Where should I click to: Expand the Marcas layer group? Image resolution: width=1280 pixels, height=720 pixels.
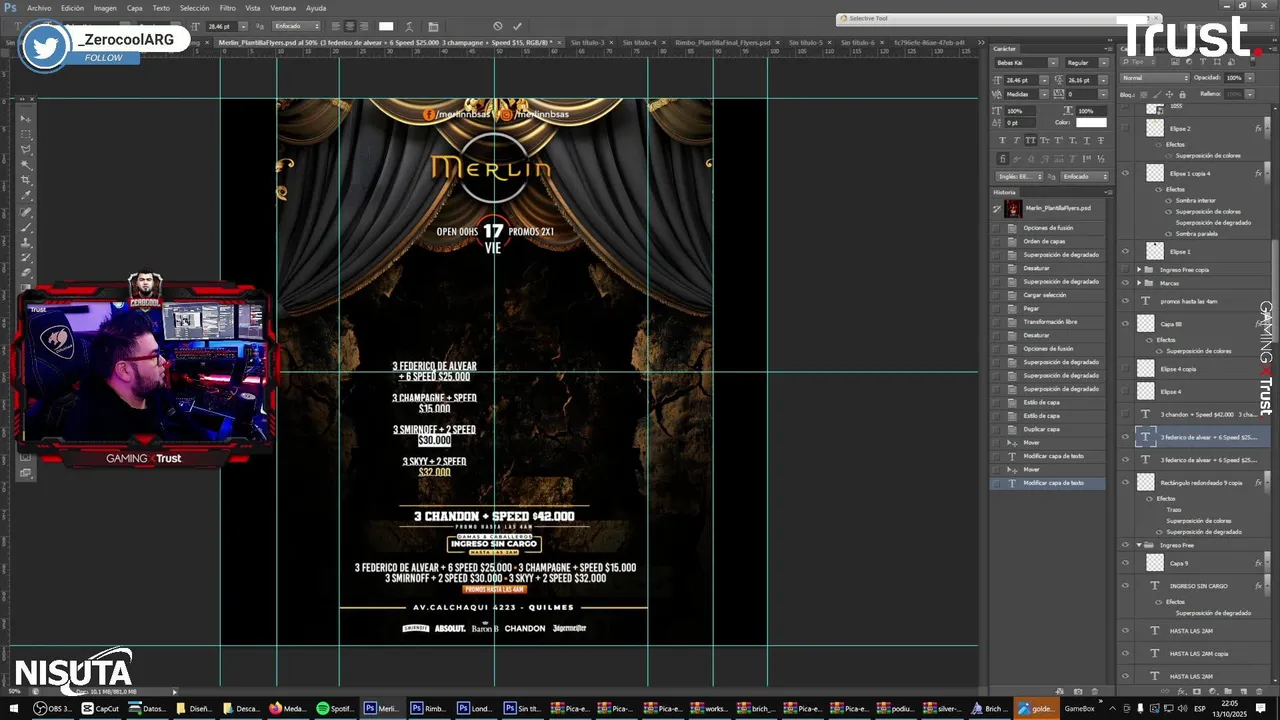pos(1138,283)
